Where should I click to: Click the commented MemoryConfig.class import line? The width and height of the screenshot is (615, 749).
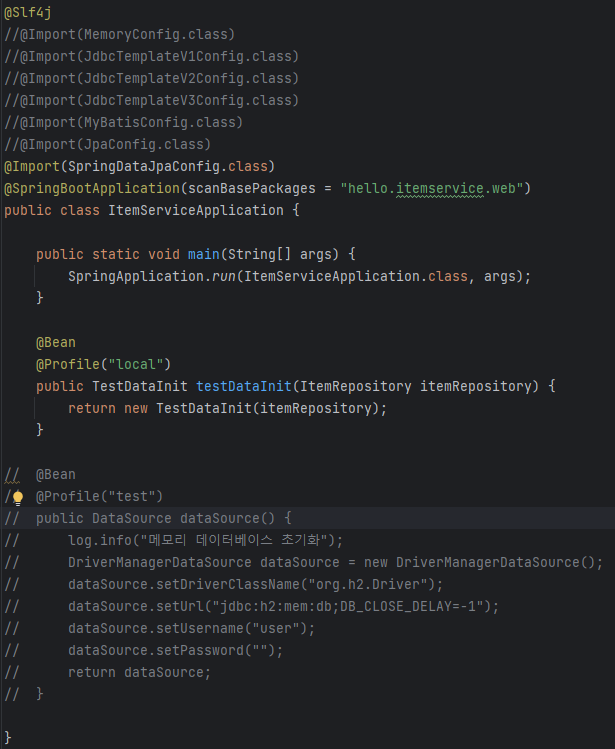119,34
